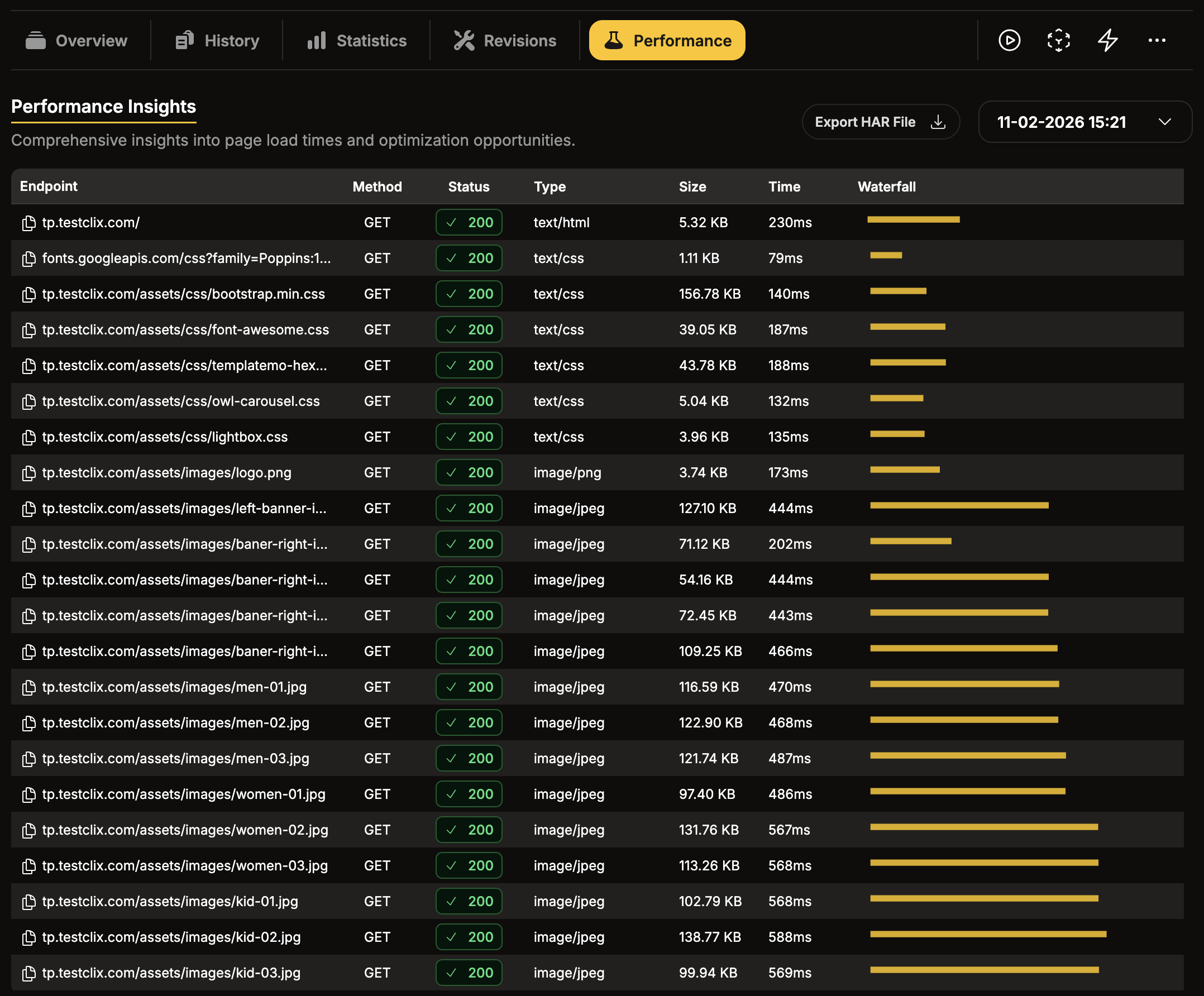This screenshot has width=1204, height=996.
Task: Click the lightning bolt icon
Action: tap(1108, 40)
